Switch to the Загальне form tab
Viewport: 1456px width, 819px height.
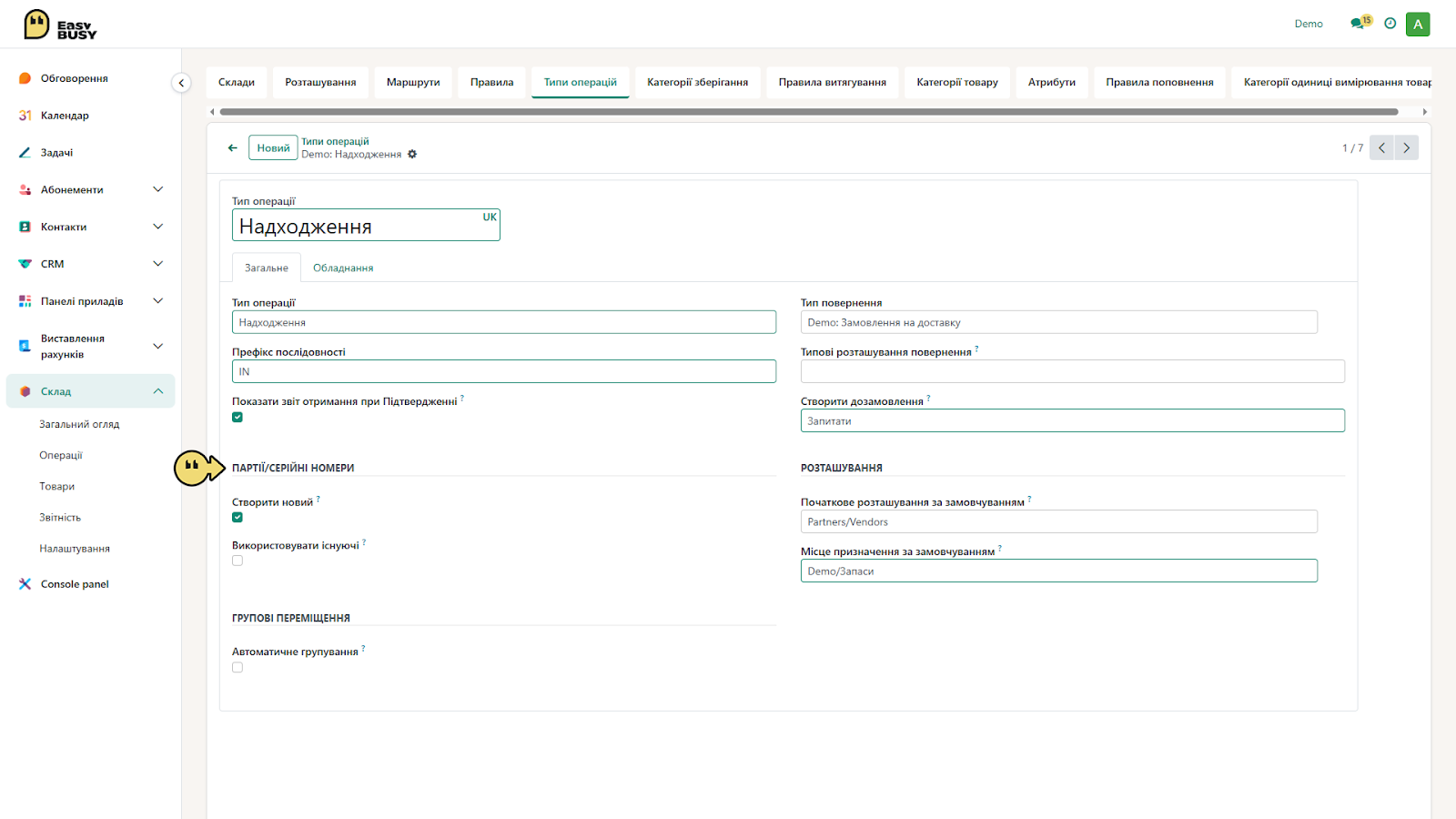click(x=267, y=268)
